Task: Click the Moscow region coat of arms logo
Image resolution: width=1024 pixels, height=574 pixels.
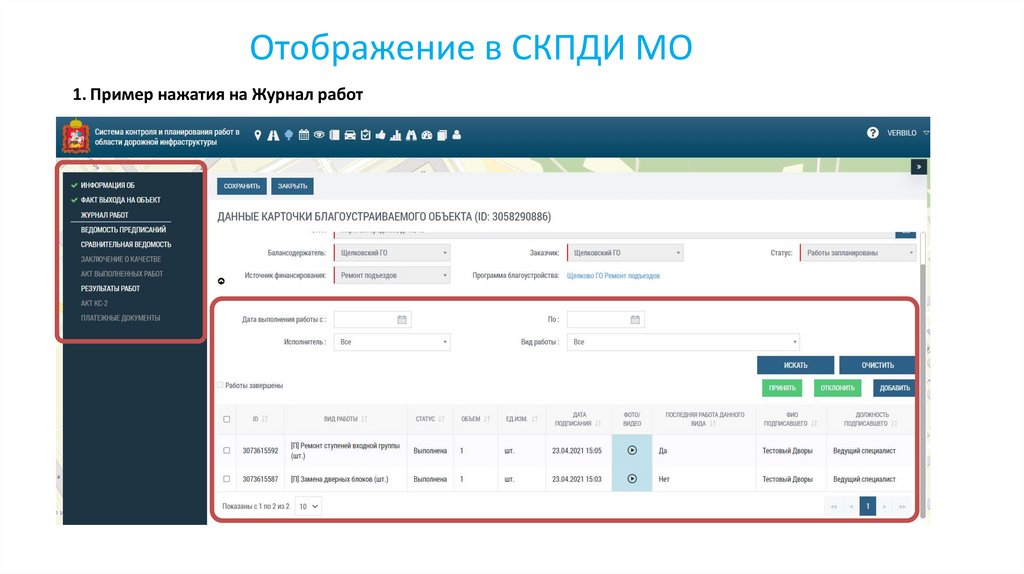Action: [x=76, y=136]
